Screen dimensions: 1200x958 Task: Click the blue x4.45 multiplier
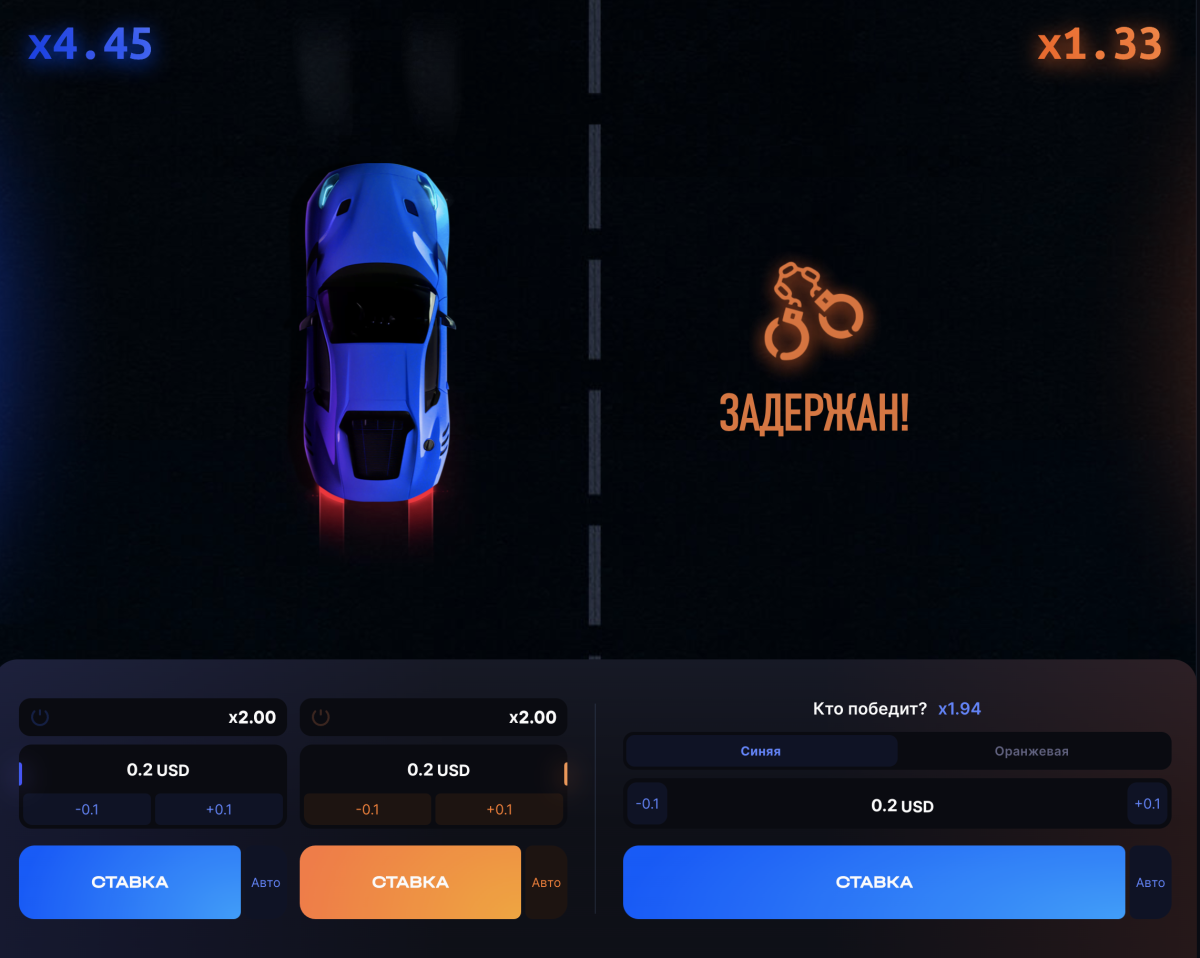[91, 45]
